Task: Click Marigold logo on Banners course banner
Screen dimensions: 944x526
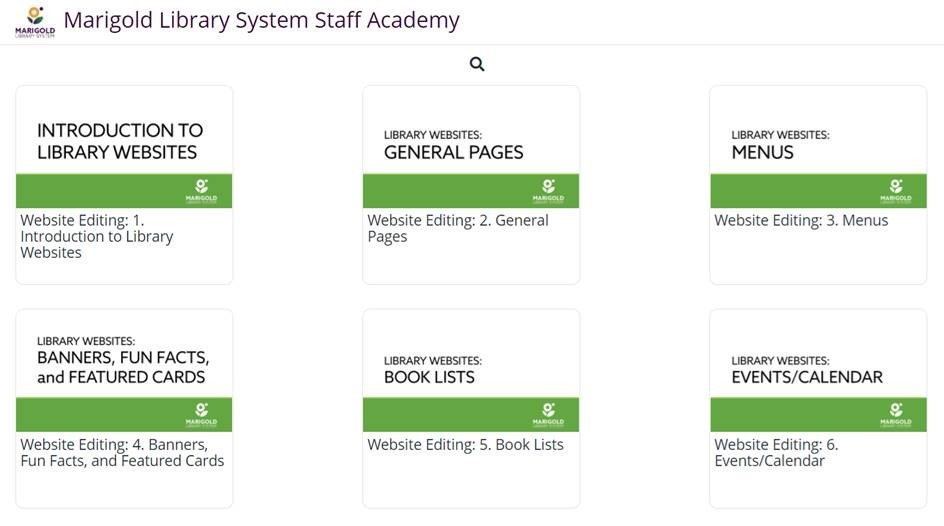Action: click(202, 415)
